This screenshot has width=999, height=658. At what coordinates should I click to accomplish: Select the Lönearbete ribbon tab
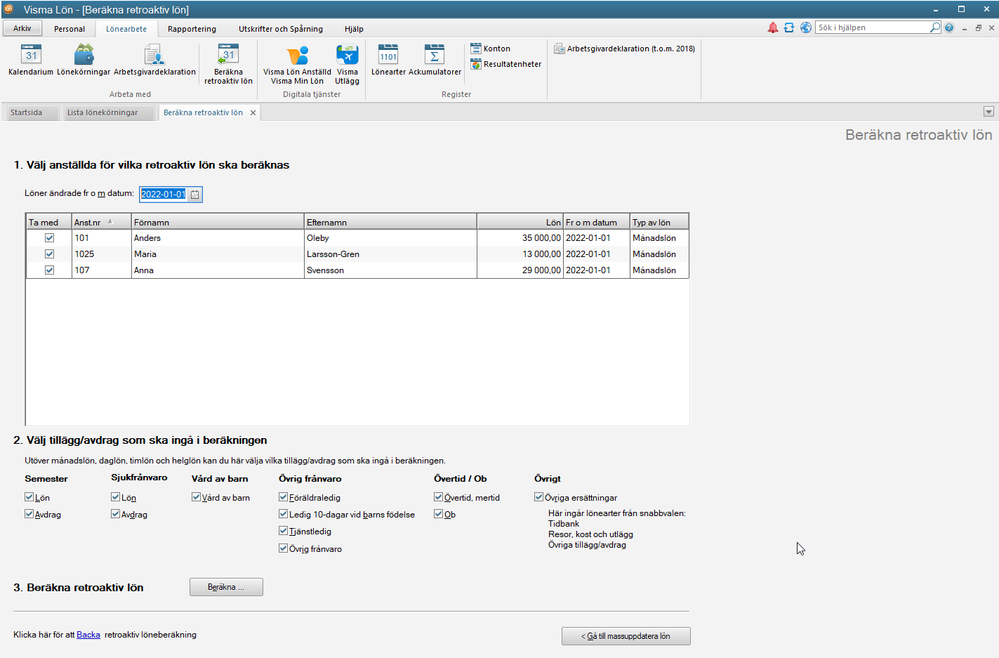coord(126,29)
